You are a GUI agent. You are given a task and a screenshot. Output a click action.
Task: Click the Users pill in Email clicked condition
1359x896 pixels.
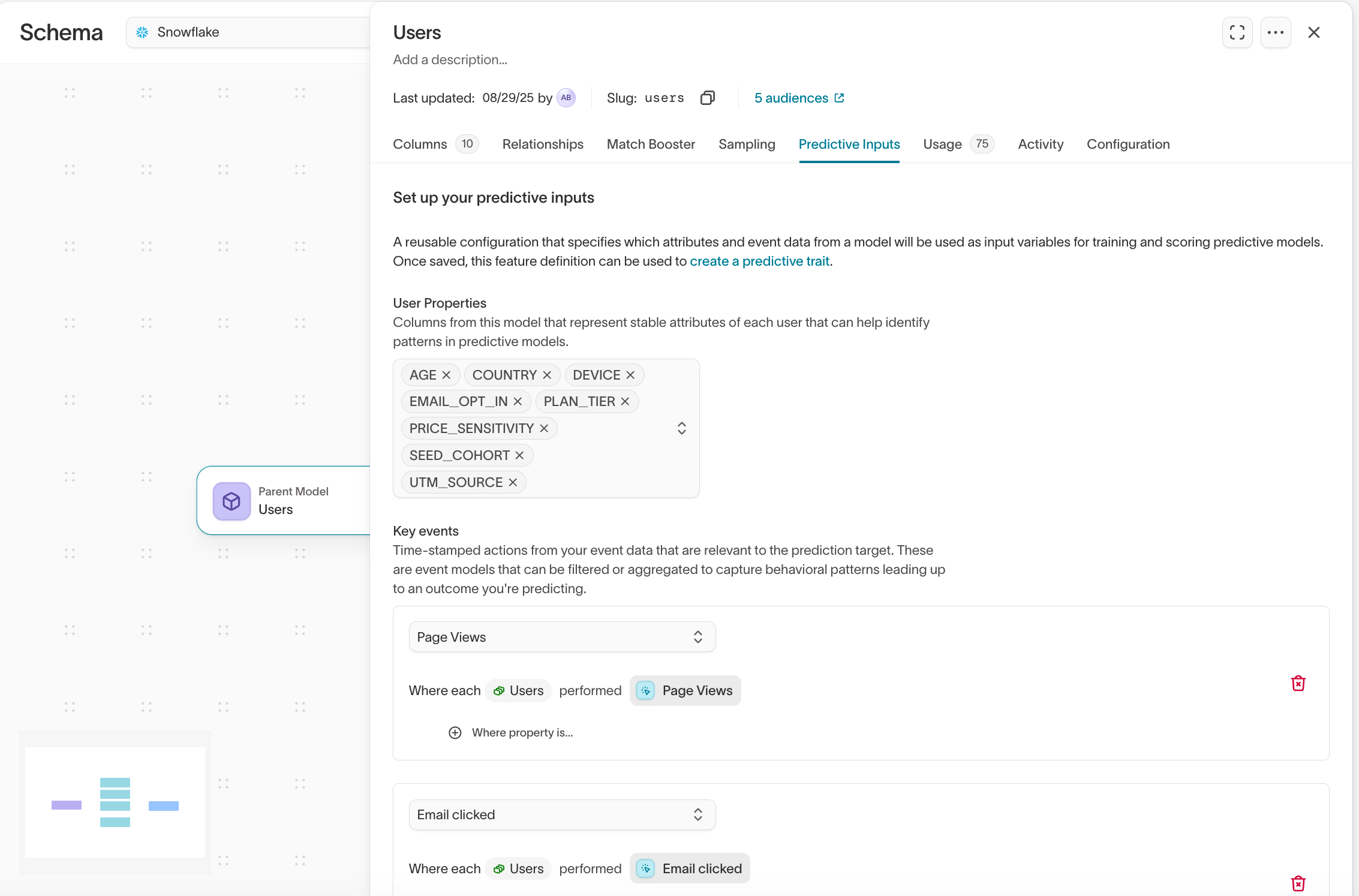click(x=518, y=868)
